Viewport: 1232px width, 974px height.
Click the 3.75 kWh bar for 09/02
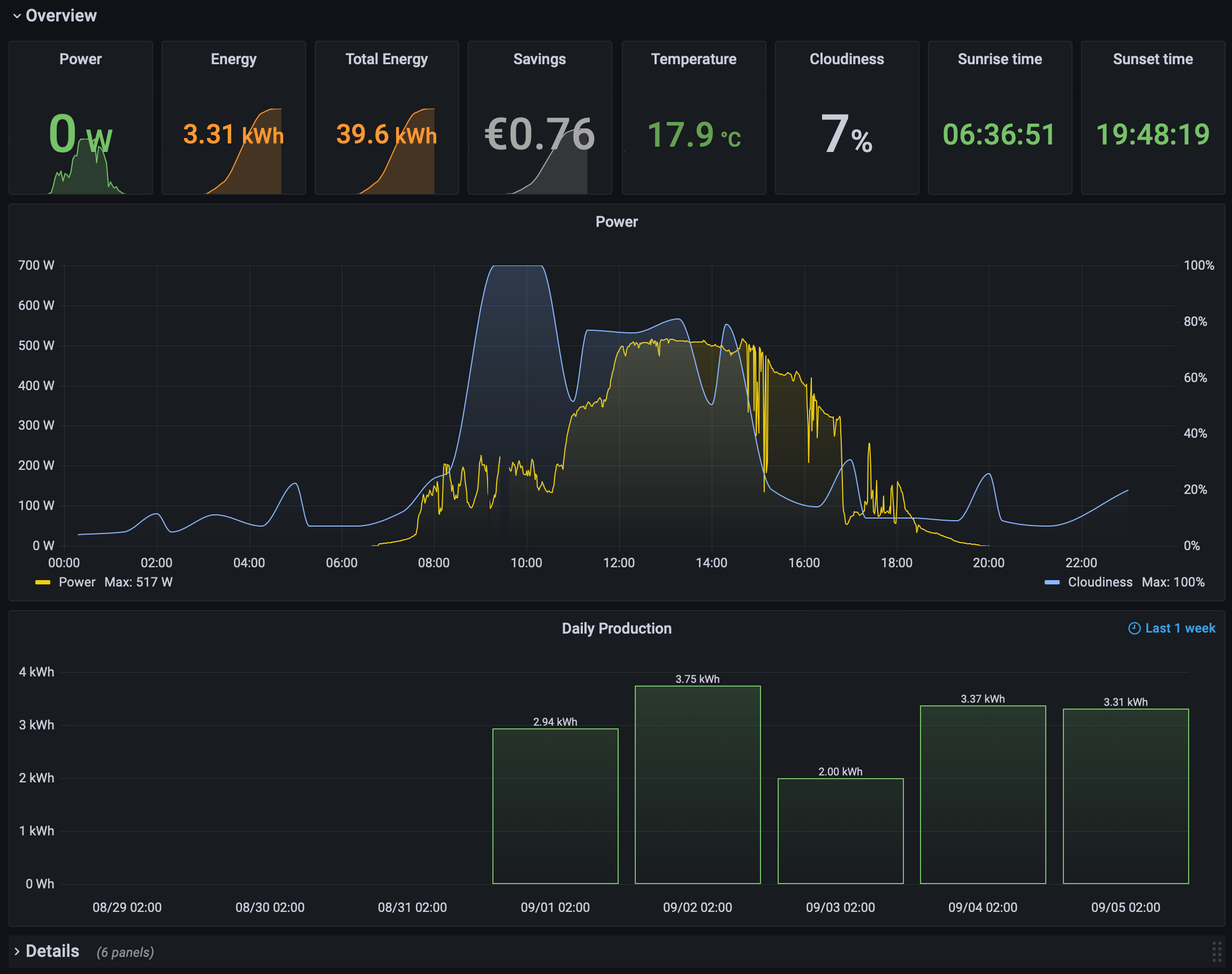pos(697,784)
